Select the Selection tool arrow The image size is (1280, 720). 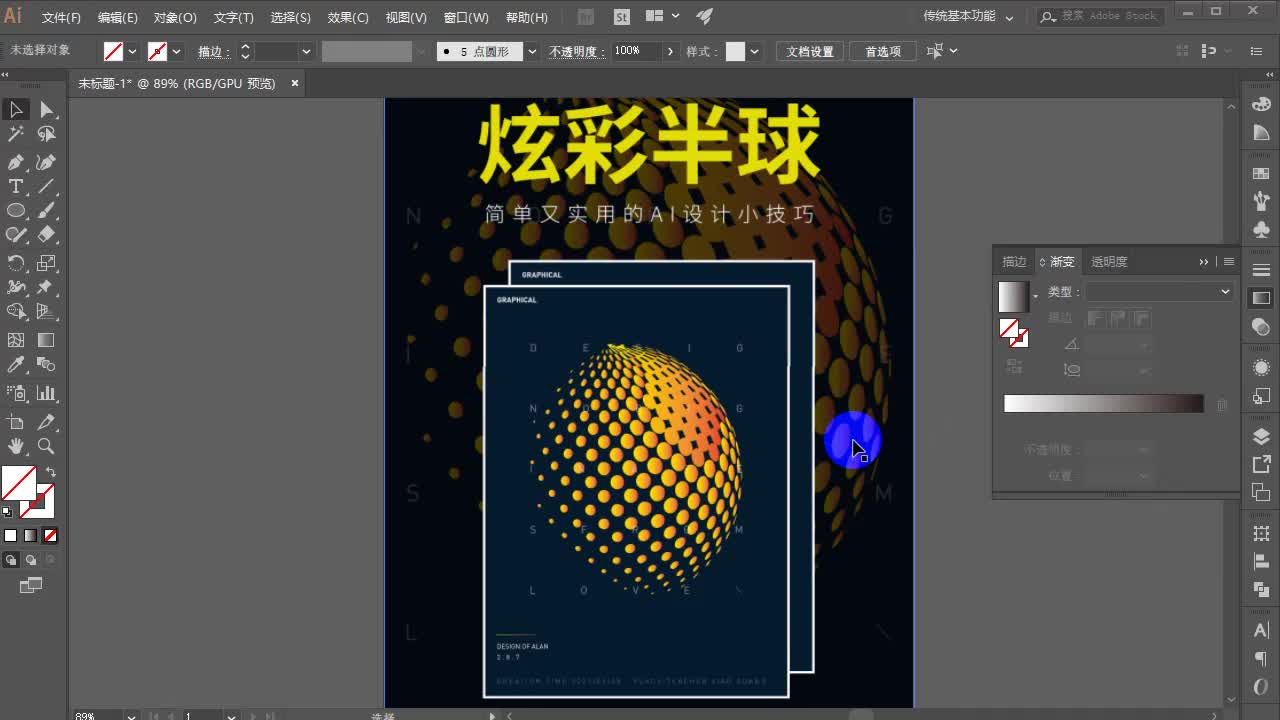click(x=16, y=110)
